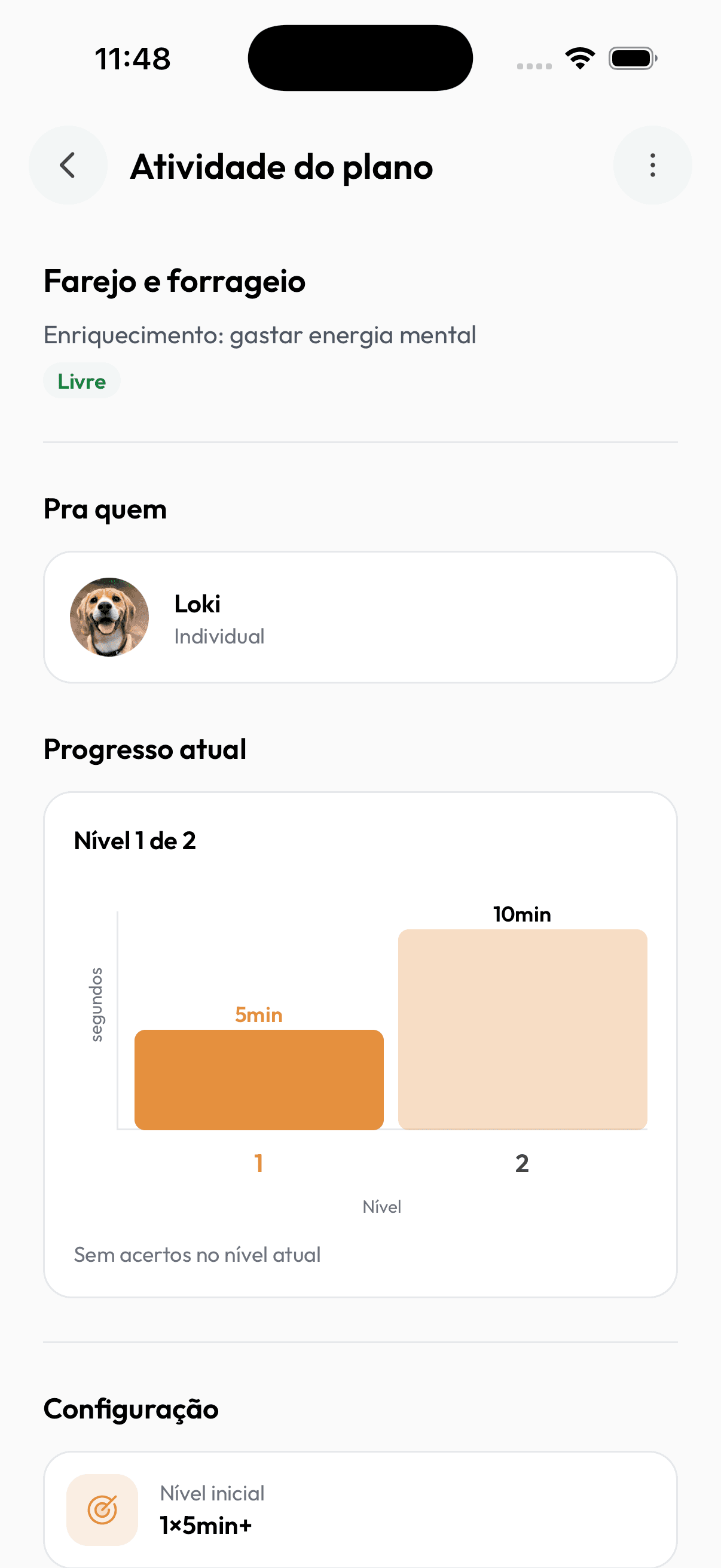This screenshot has width=721, height=1568.
Task: Open the Nível inicial 1×5min+ setting
Action: [360, 1509]
